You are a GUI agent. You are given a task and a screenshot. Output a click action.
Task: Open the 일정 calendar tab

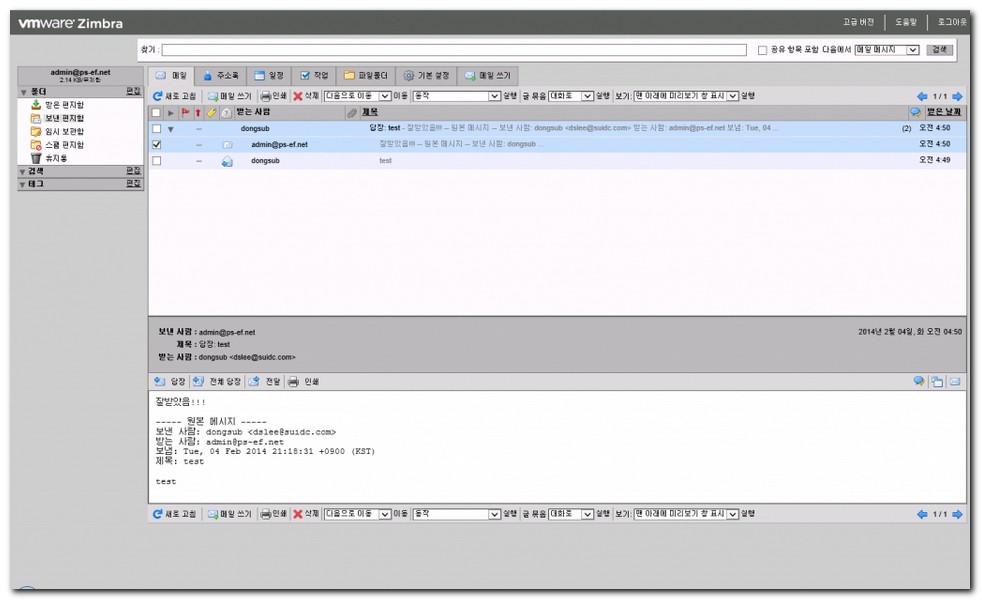pos(268,75)
